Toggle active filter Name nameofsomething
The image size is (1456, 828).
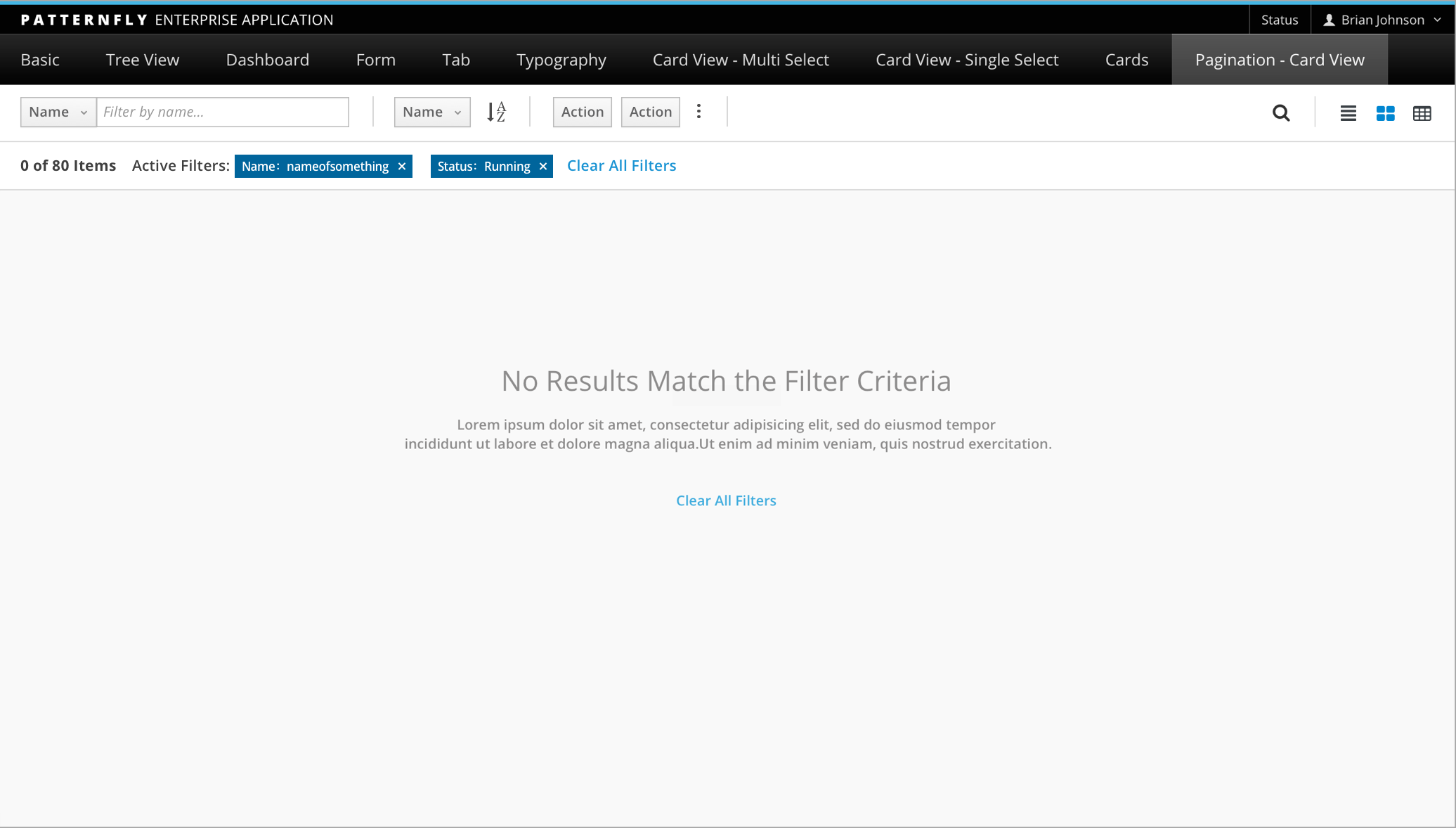401,166
